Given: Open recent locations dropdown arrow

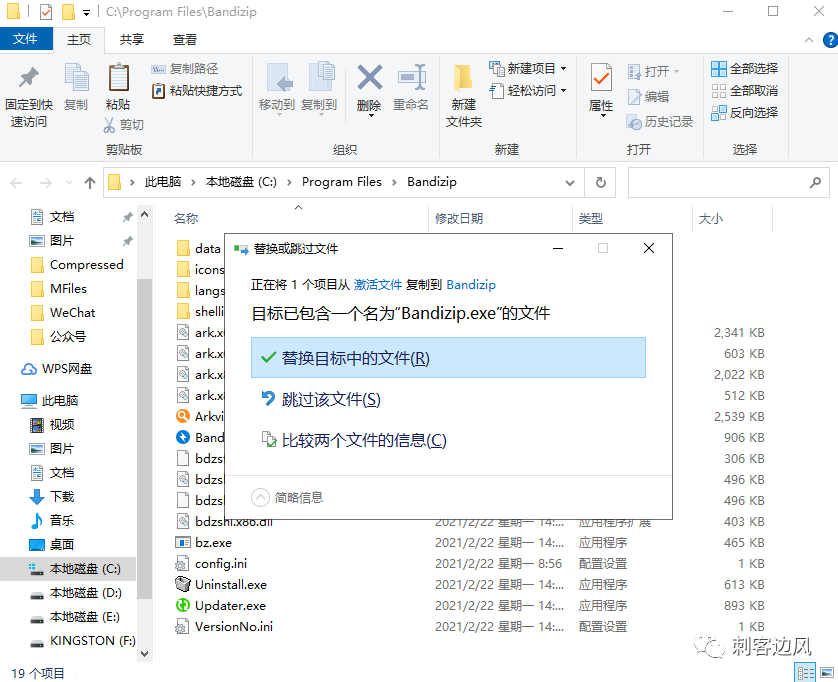Looking at the screenshot, I should (x=69, y=183).
